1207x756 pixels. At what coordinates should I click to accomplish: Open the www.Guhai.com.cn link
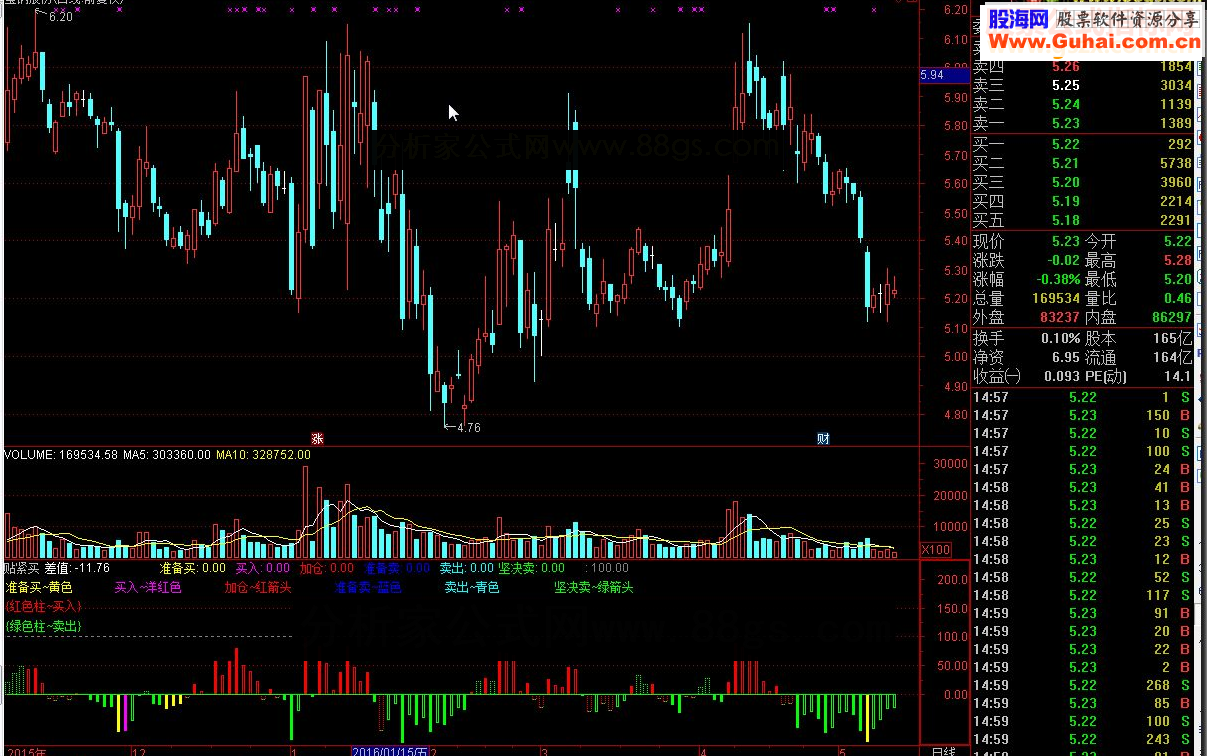(1093, 41)
